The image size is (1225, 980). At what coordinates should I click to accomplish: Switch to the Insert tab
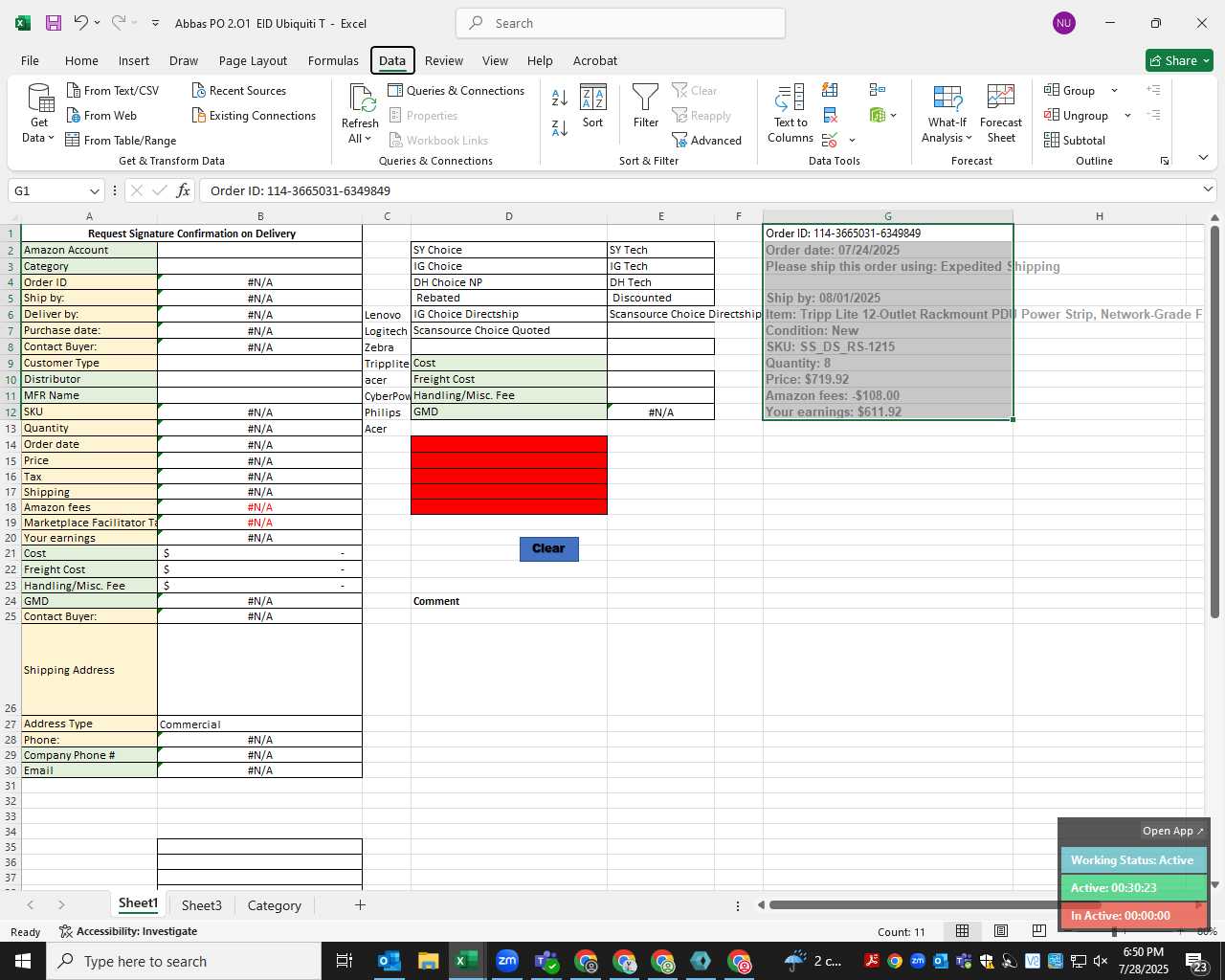coord(134,60)
